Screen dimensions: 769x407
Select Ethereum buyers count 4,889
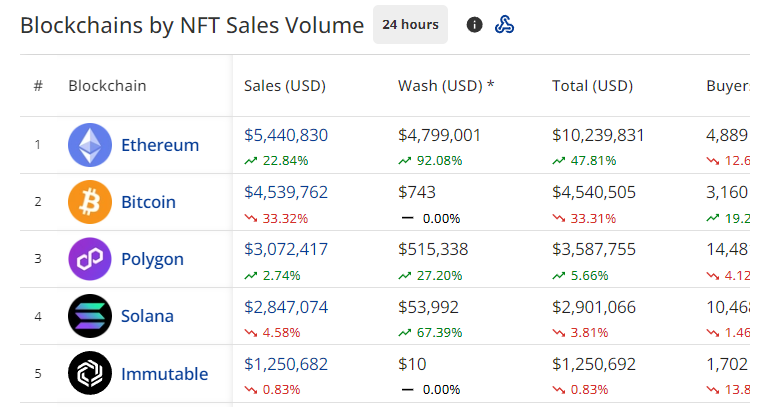(727, 135)
